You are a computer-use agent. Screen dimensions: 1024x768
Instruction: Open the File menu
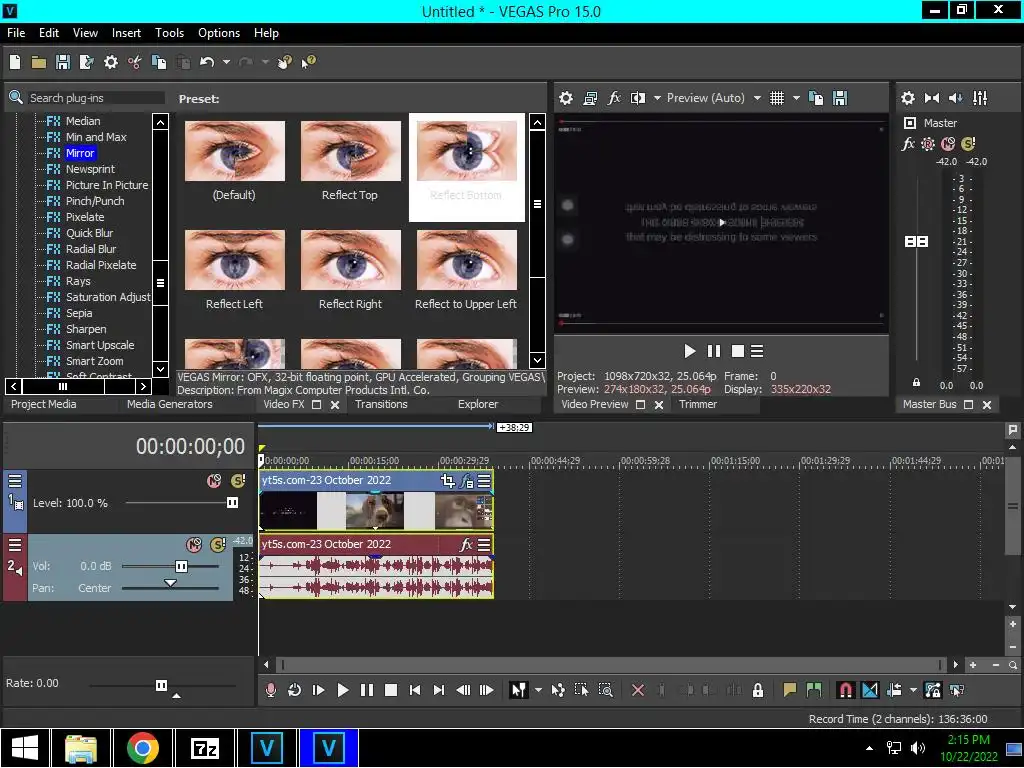(x=16, y=33)
